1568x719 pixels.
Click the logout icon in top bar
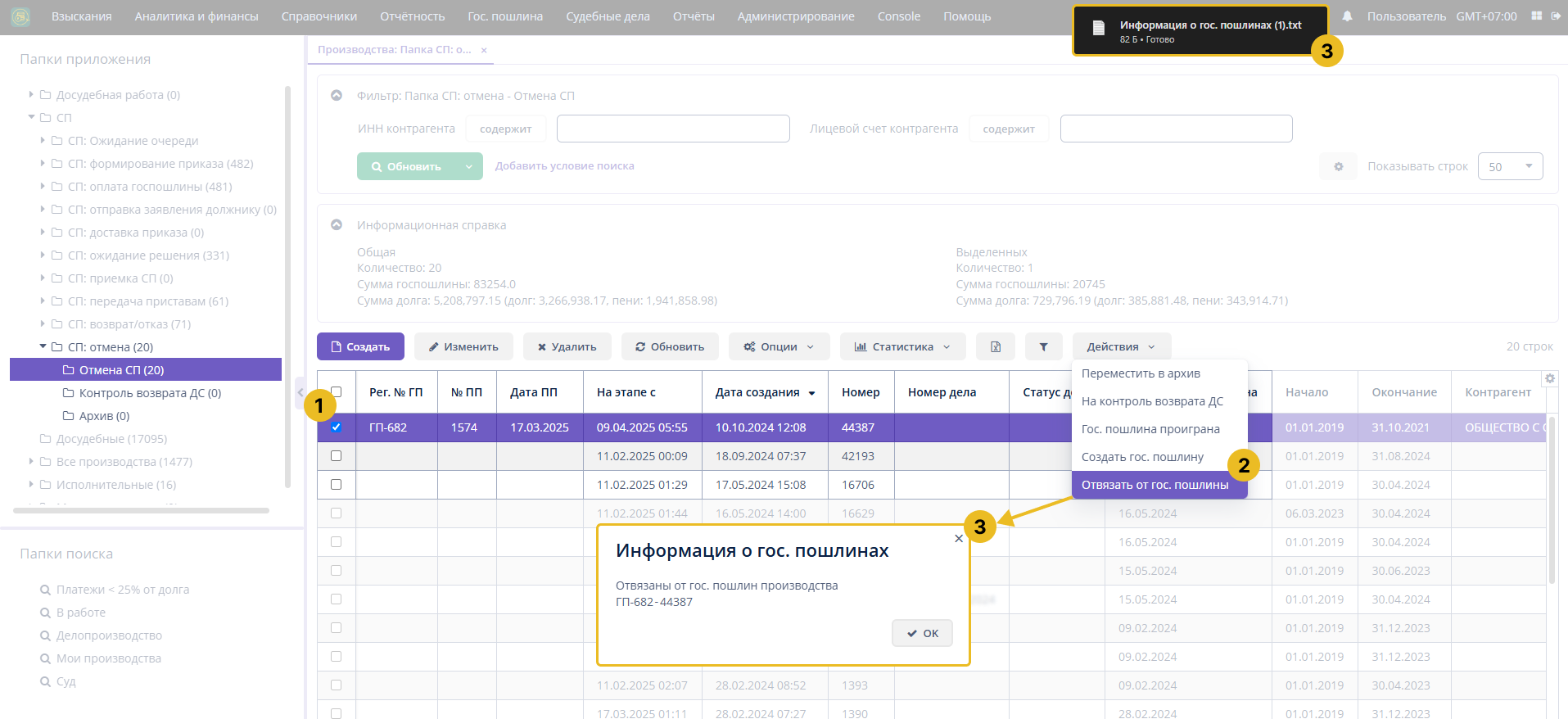[1556, 16]
